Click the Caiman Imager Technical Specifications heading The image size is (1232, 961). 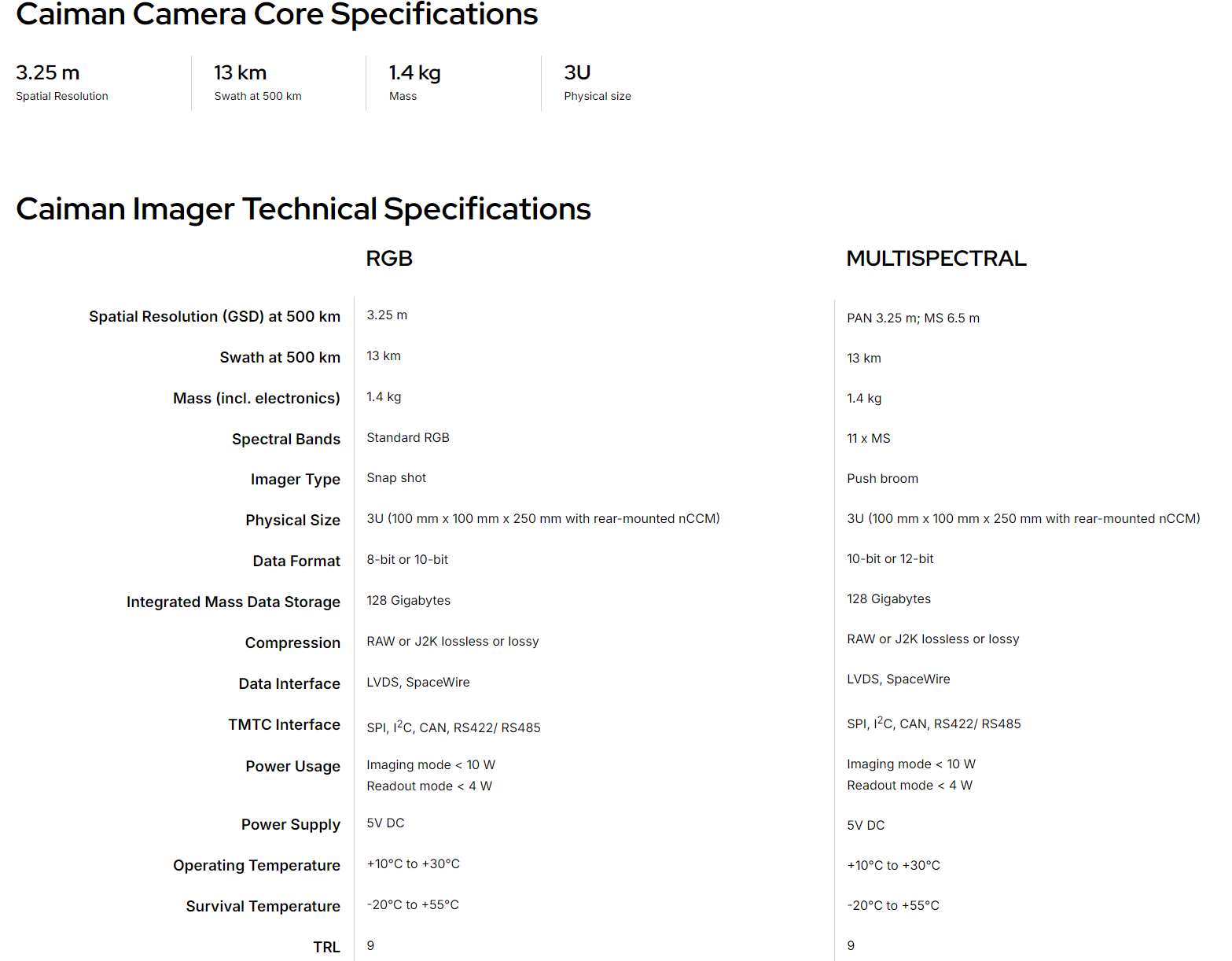pyautogui.click(x=303, y=209)
